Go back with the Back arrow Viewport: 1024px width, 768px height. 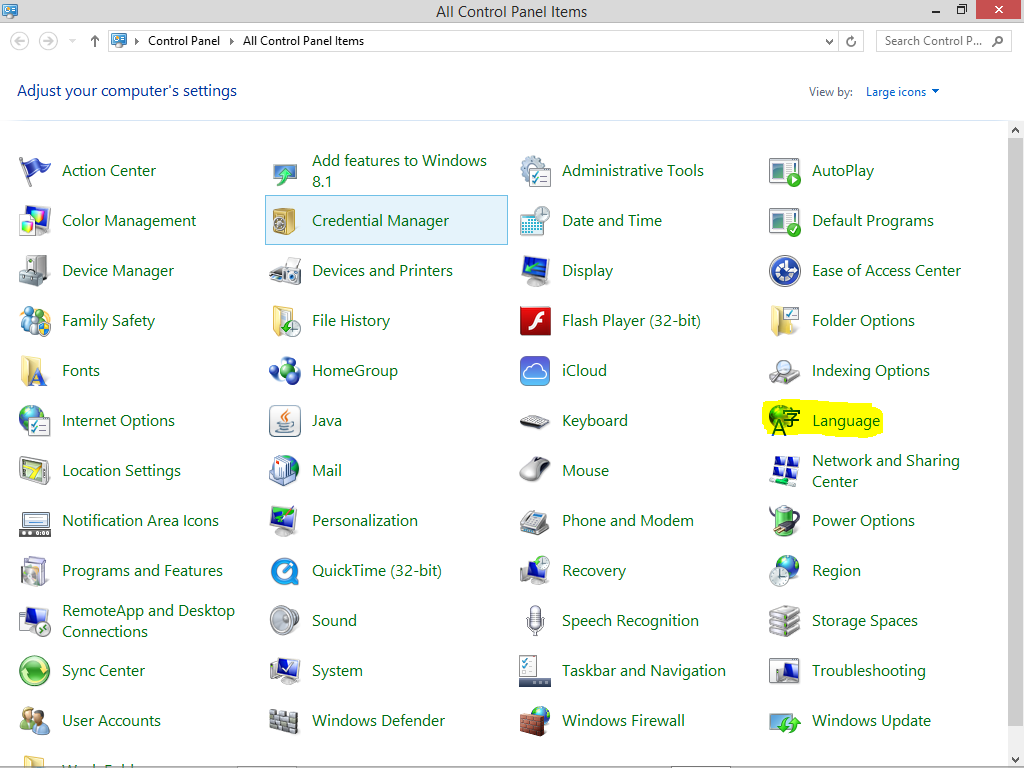20,41
